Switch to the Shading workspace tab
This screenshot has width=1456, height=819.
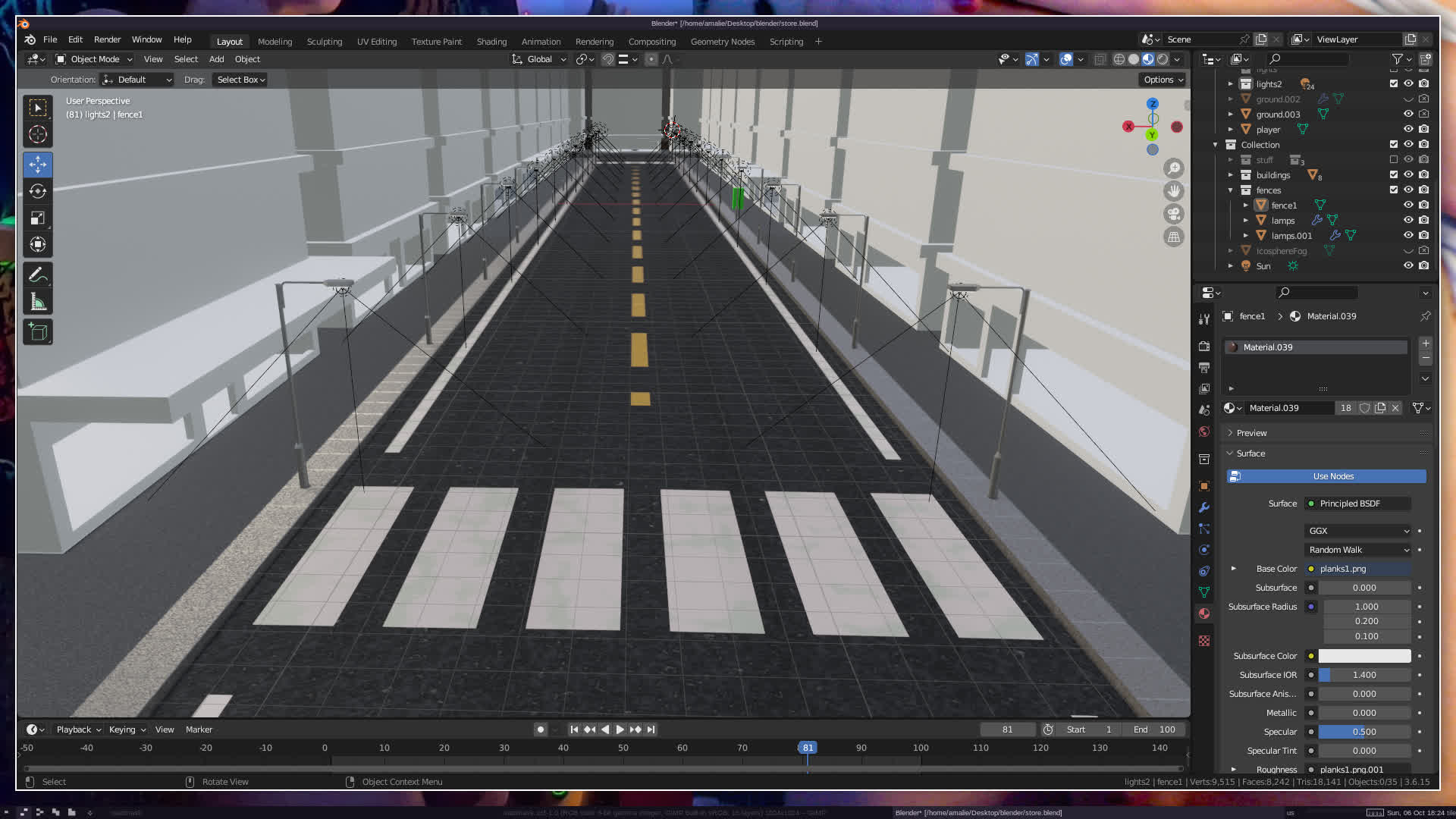[491, 42]
